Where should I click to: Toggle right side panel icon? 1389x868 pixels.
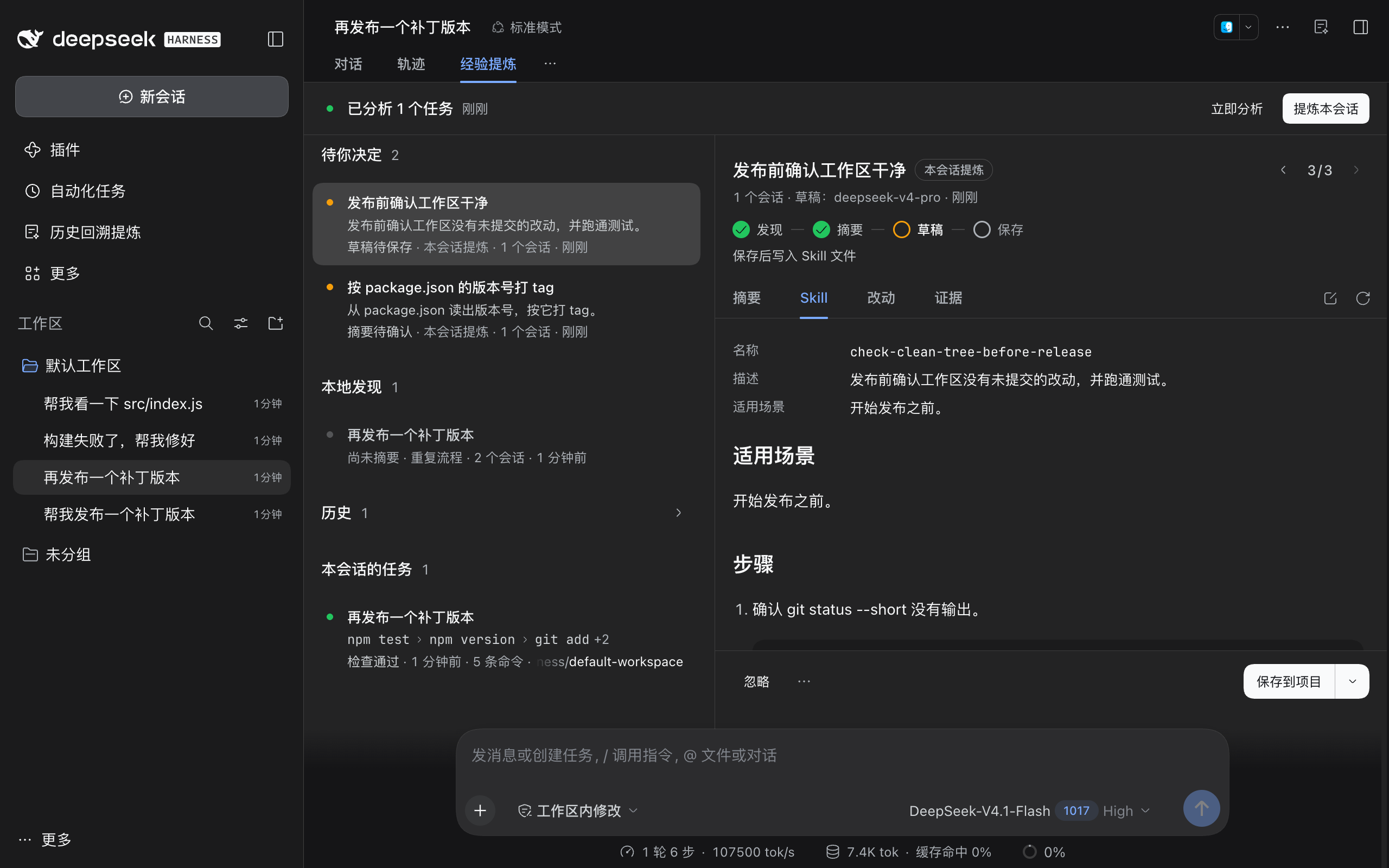tap(1360, 27)
